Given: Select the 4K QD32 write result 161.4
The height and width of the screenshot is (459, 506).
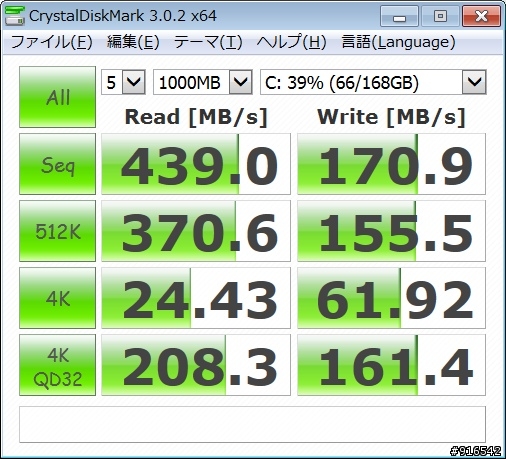Looking at the screenshot, I should [391, 365].
